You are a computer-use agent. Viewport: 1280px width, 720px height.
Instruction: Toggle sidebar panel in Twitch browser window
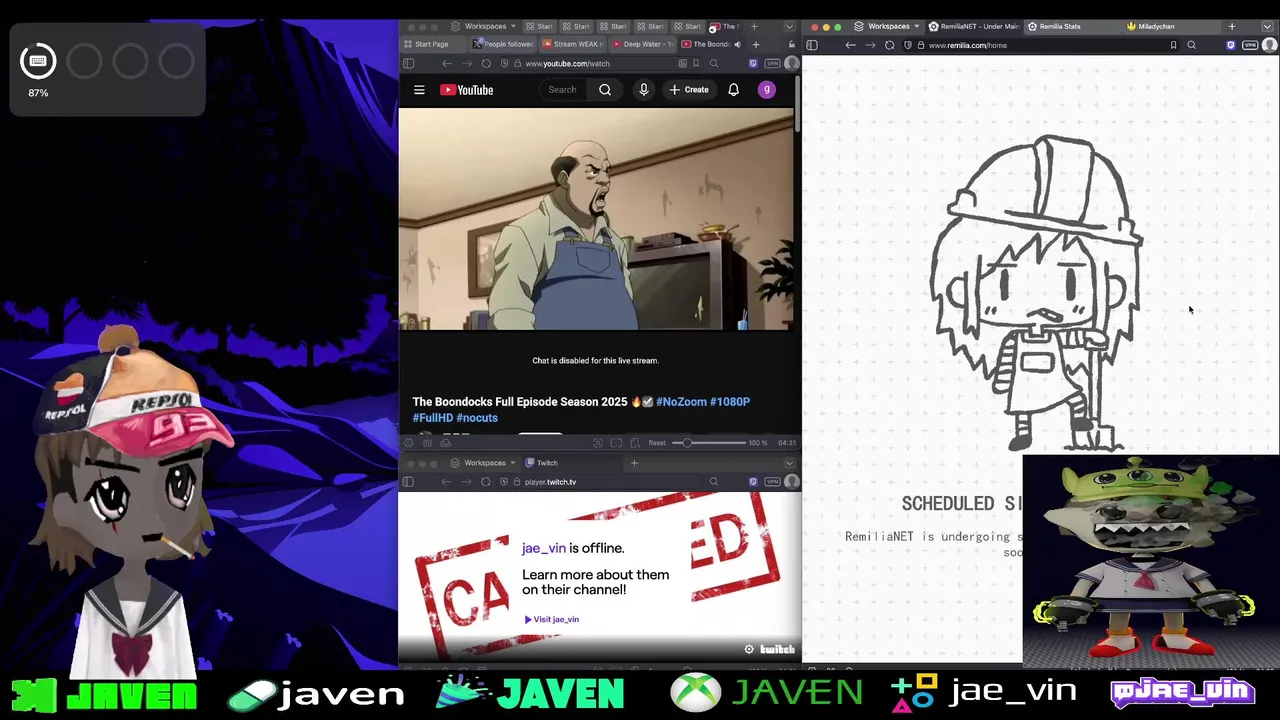click(408, 482)
